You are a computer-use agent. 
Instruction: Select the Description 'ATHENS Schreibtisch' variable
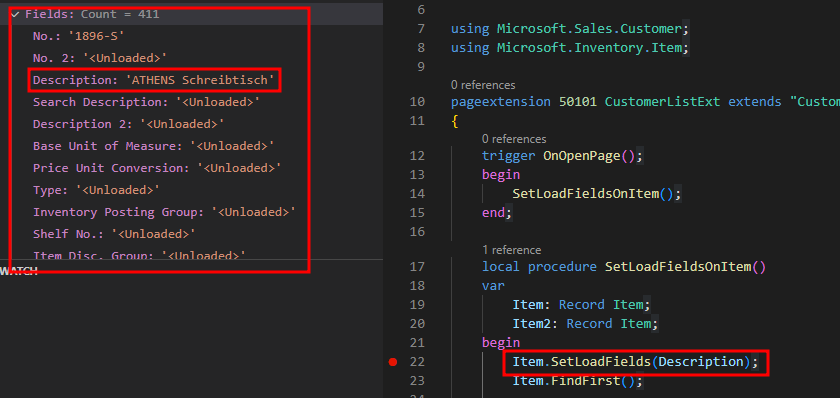pyautogui.click(x=154, y=80)
